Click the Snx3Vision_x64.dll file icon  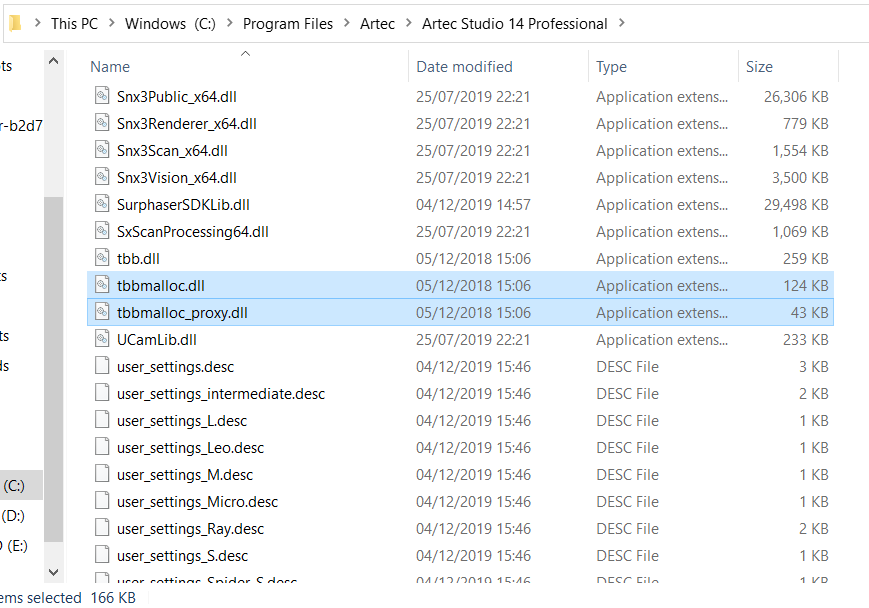[x=102, y=177]
